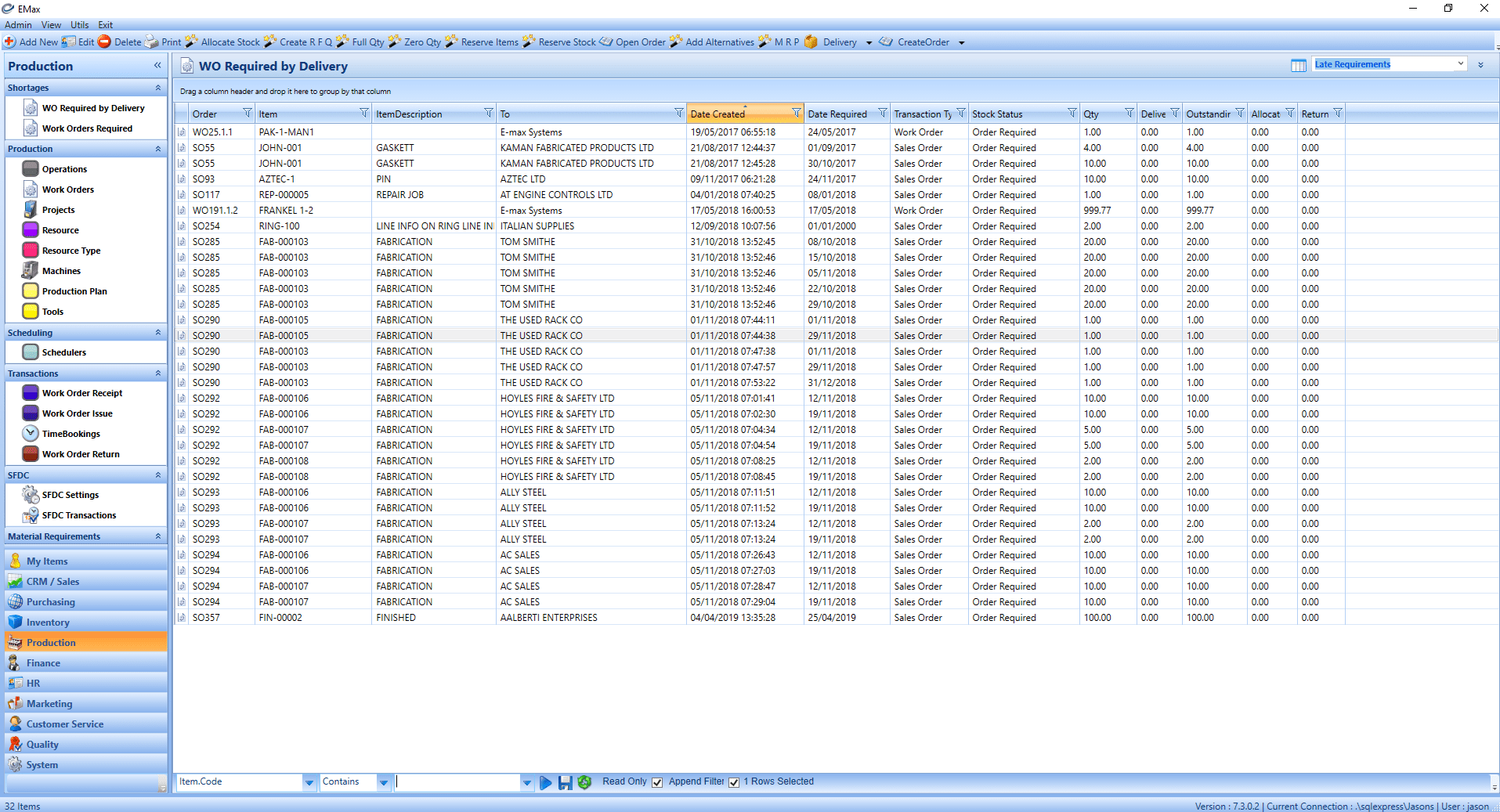This screenshot has height=812, width=1500.
Task: Open the Qty column filter funnel
Action: [x=1130, y=114]
